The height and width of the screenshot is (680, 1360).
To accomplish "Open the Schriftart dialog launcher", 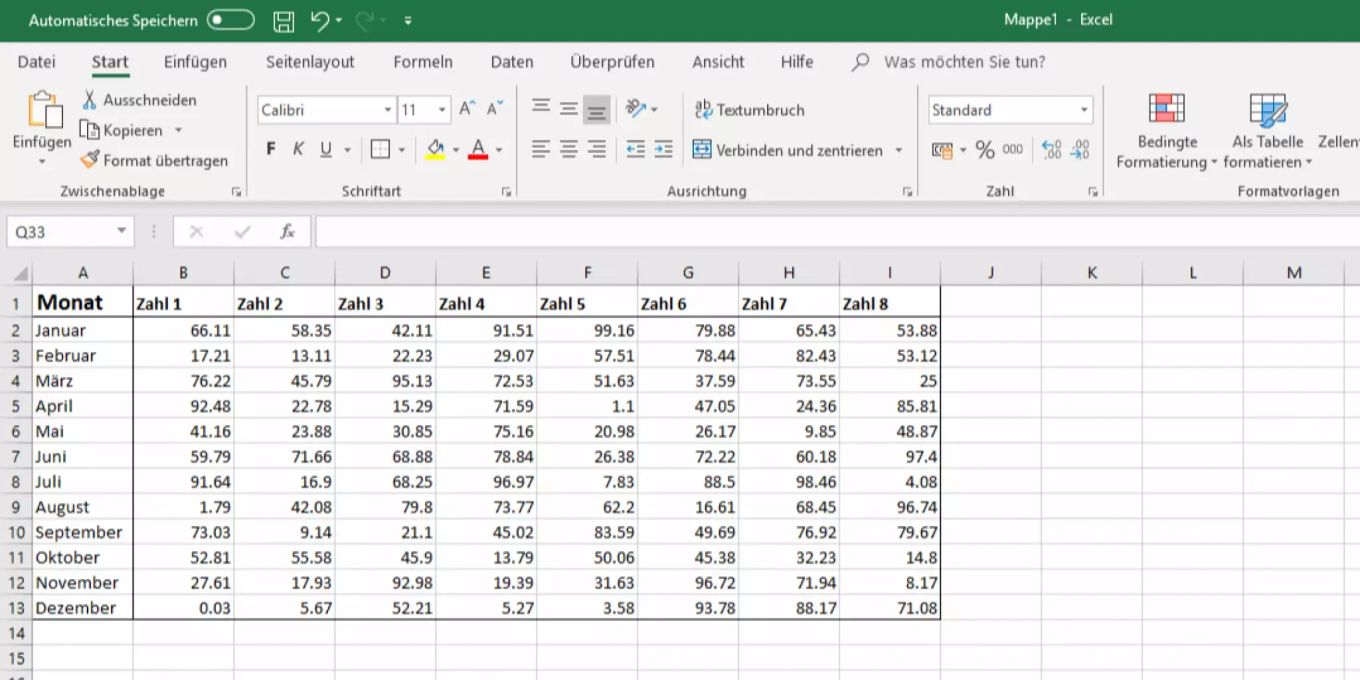I will (507, 191).
